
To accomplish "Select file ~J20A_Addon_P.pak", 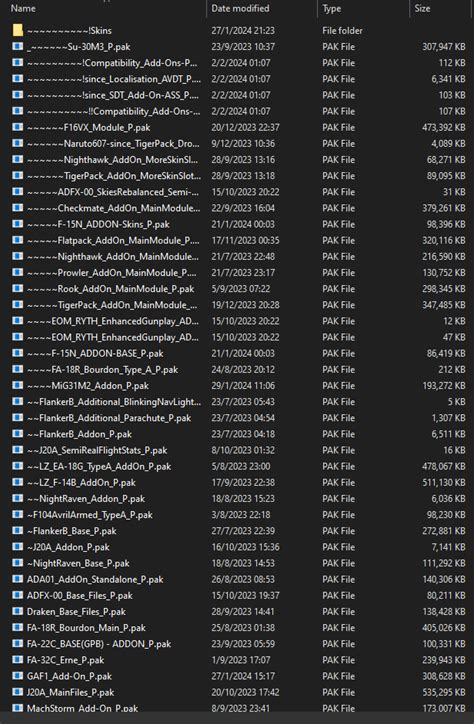I will (68, 547).
